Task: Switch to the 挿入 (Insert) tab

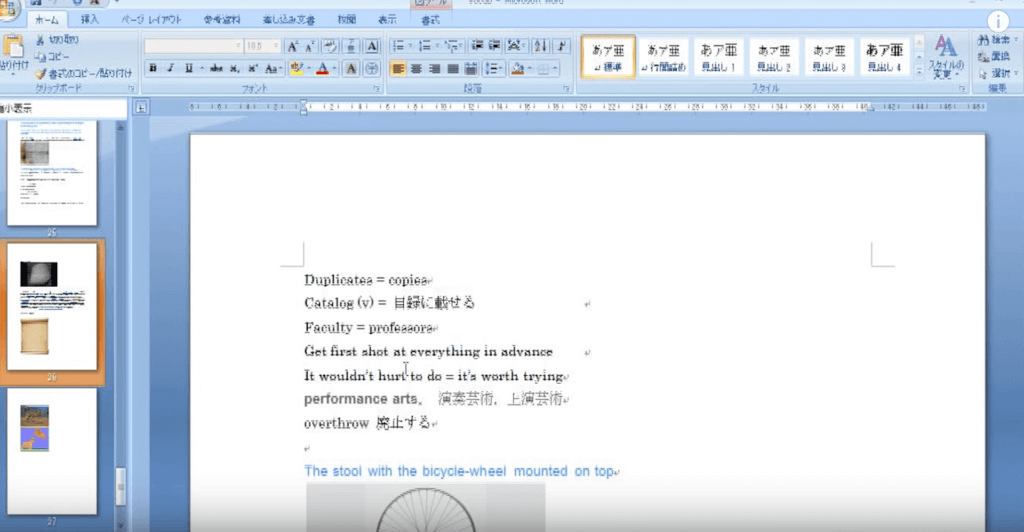Action: 87,19
